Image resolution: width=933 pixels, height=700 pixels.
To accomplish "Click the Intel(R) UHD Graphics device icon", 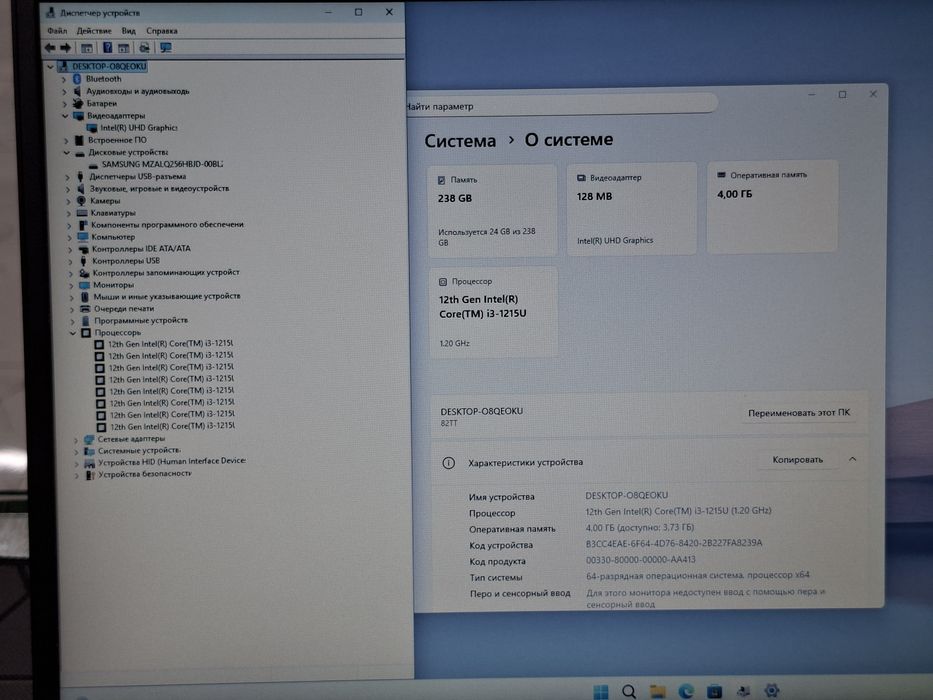I will (92, 127).
